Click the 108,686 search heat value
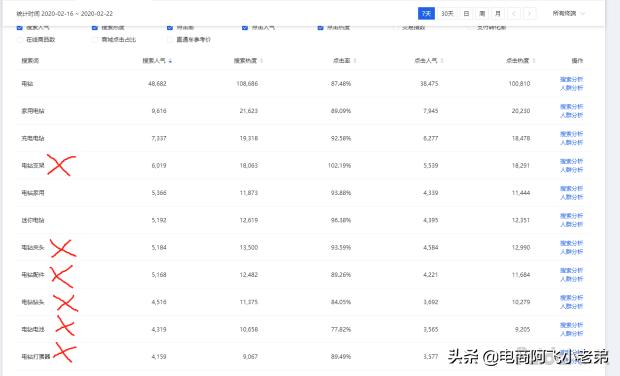The width and height of the screenshot is (620, 376). [247, 84]
